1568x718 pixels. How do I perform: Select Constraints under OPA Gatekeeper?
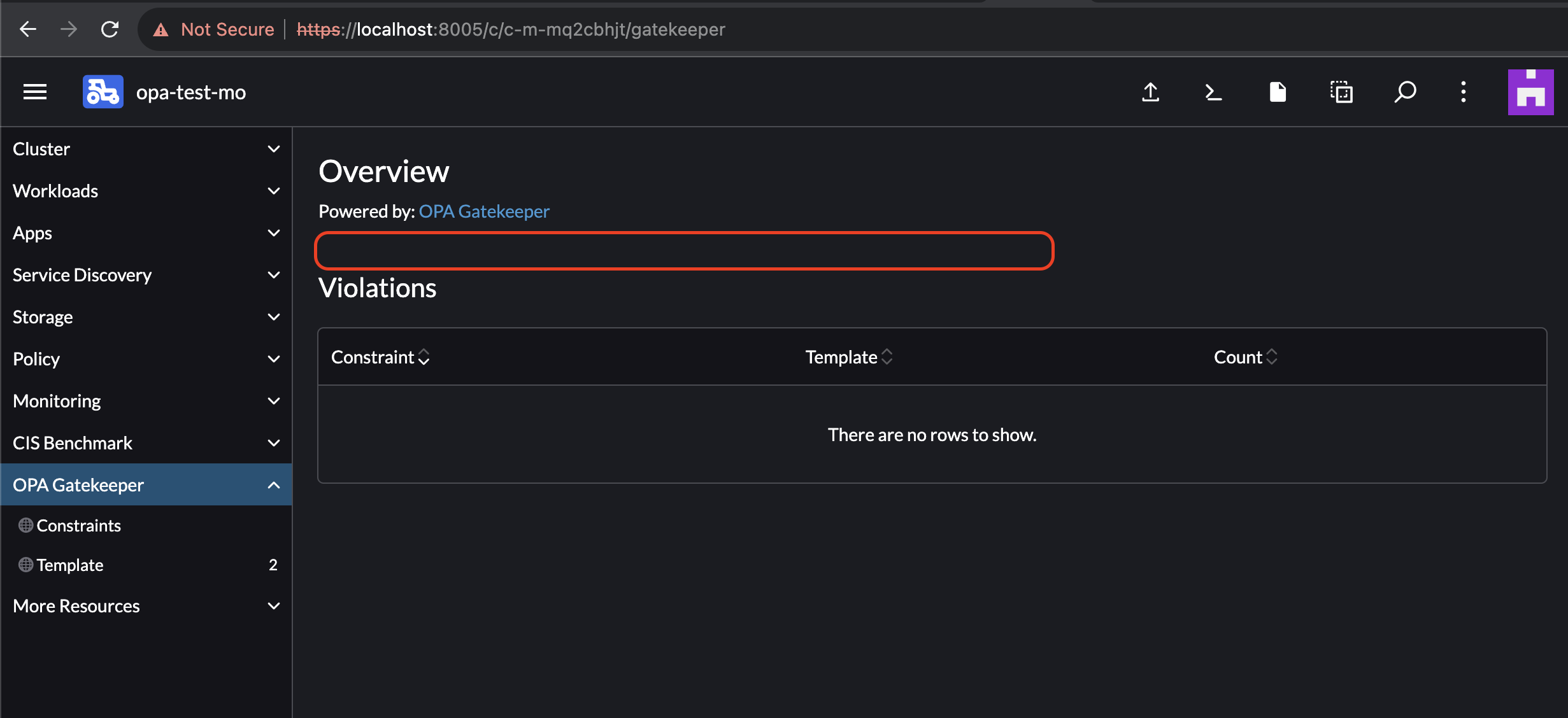79,525
